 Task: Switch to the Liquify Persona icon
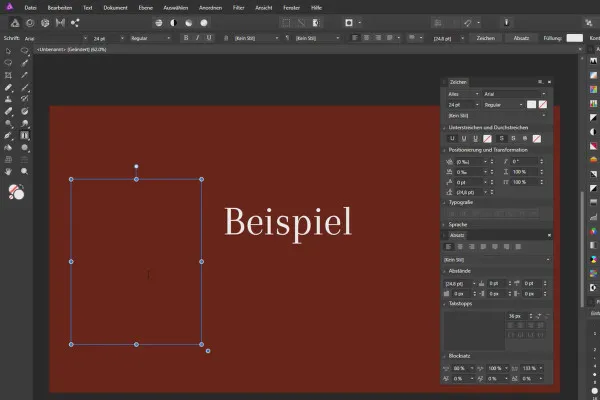tap(30, 23)
